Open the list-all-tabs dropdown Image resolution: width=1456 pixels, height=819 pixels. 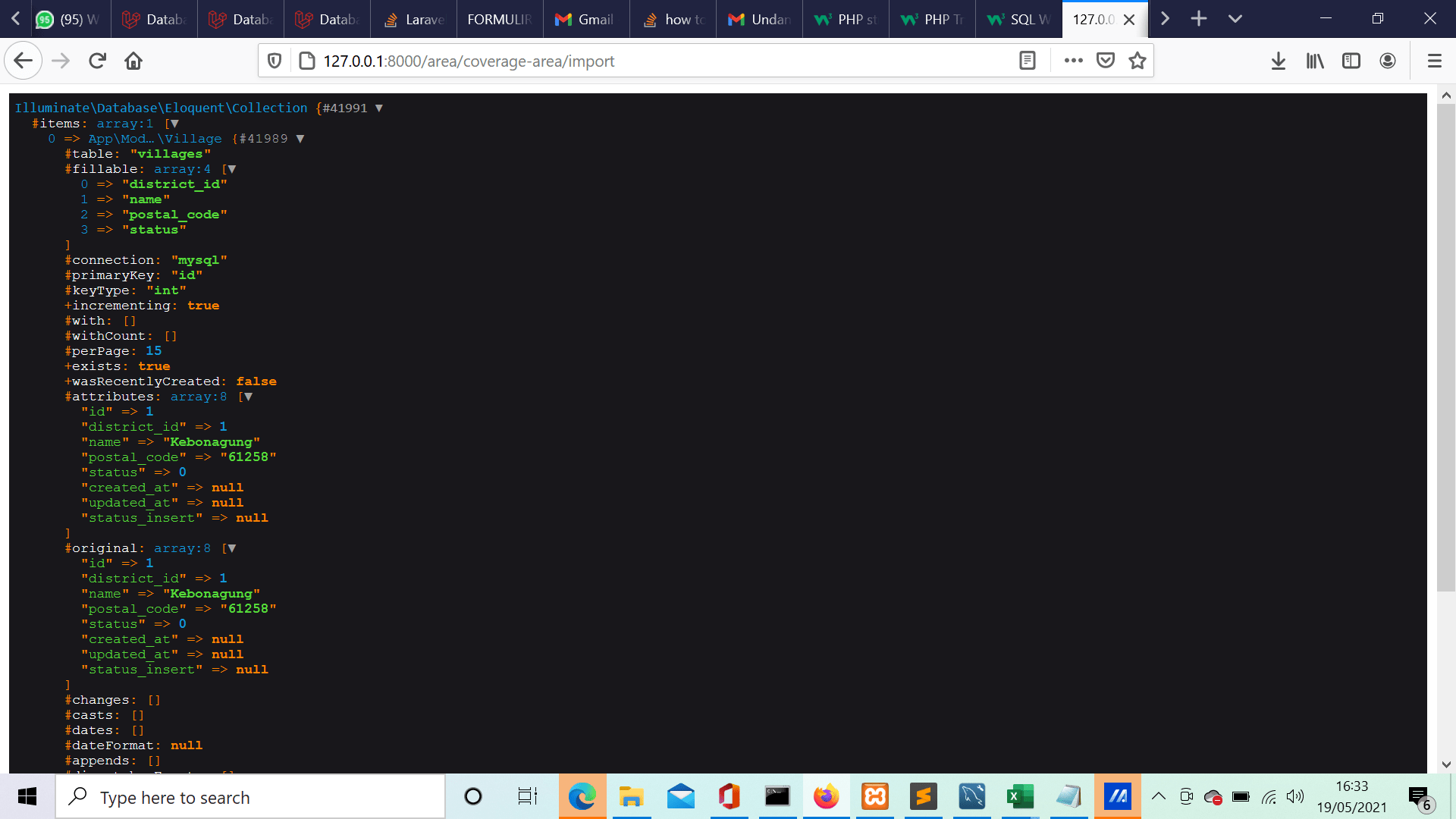(1235, 19)
